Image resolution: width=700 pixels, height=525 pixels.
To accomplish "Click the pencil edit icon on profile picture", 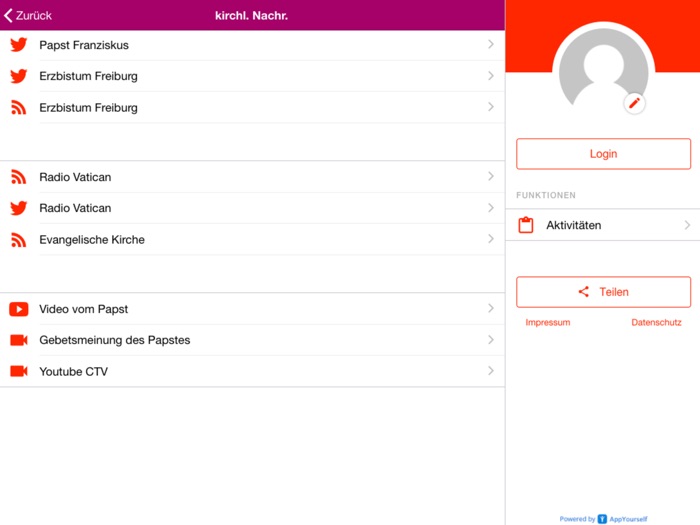I will click(x=634, y=103).
